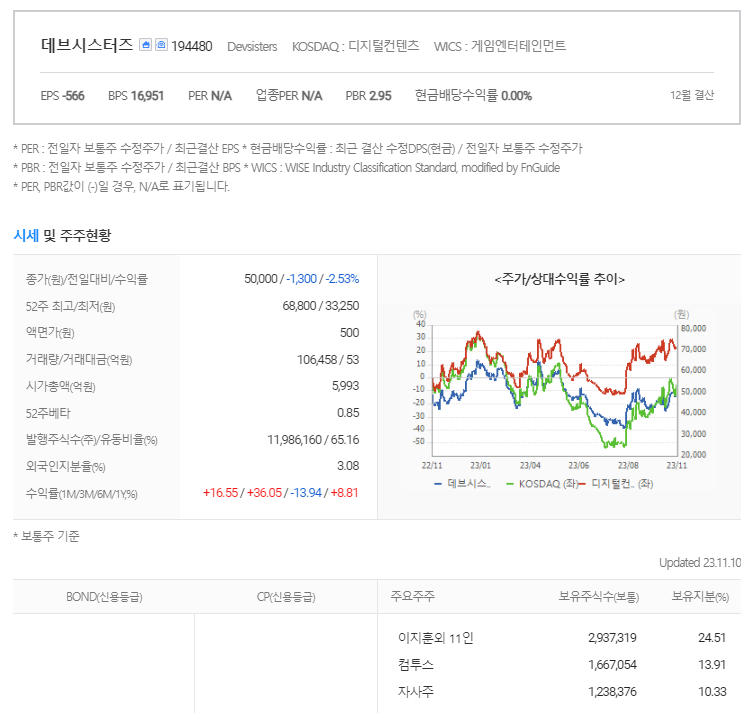Click the 수익률(1M/3M/6M/1Y,%) row label
746x713 pixels.
coord(81,494)
